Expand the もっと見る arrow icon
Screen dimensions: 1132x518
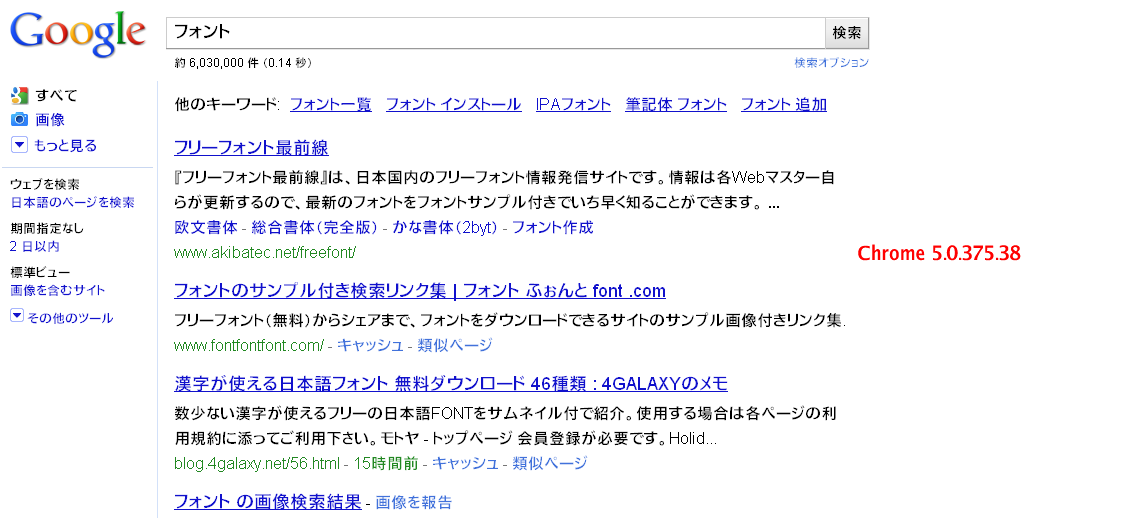19,145
